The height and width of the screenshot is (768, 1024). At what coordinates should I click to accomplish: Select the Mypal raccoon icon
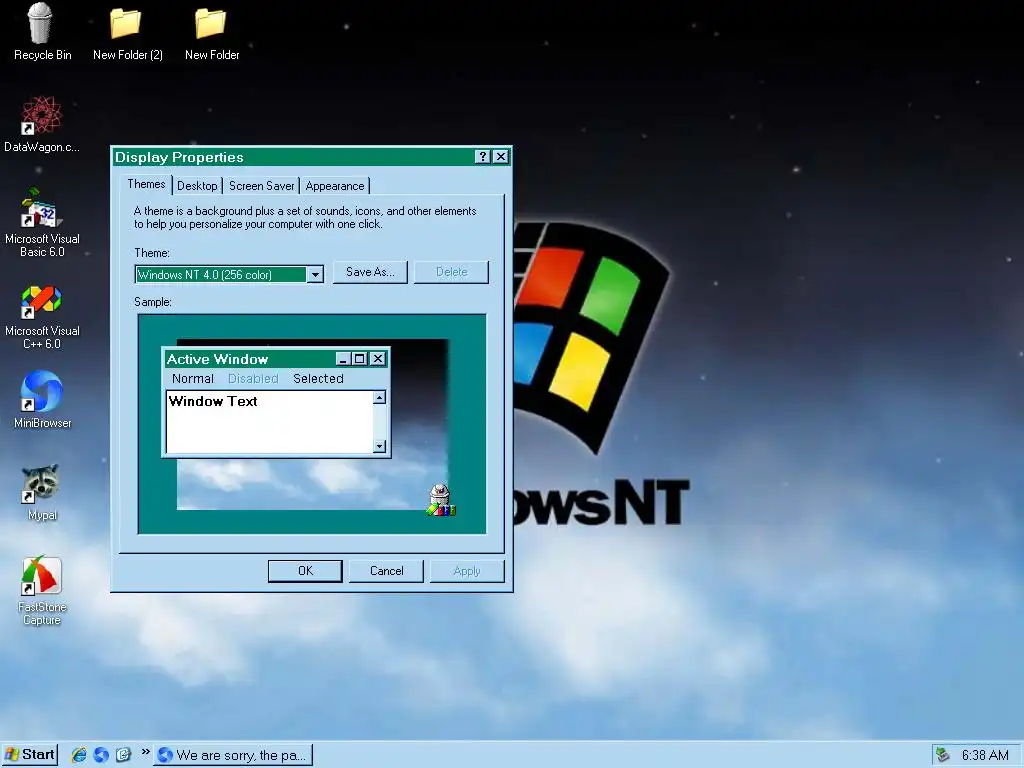(x=42, y=492)
